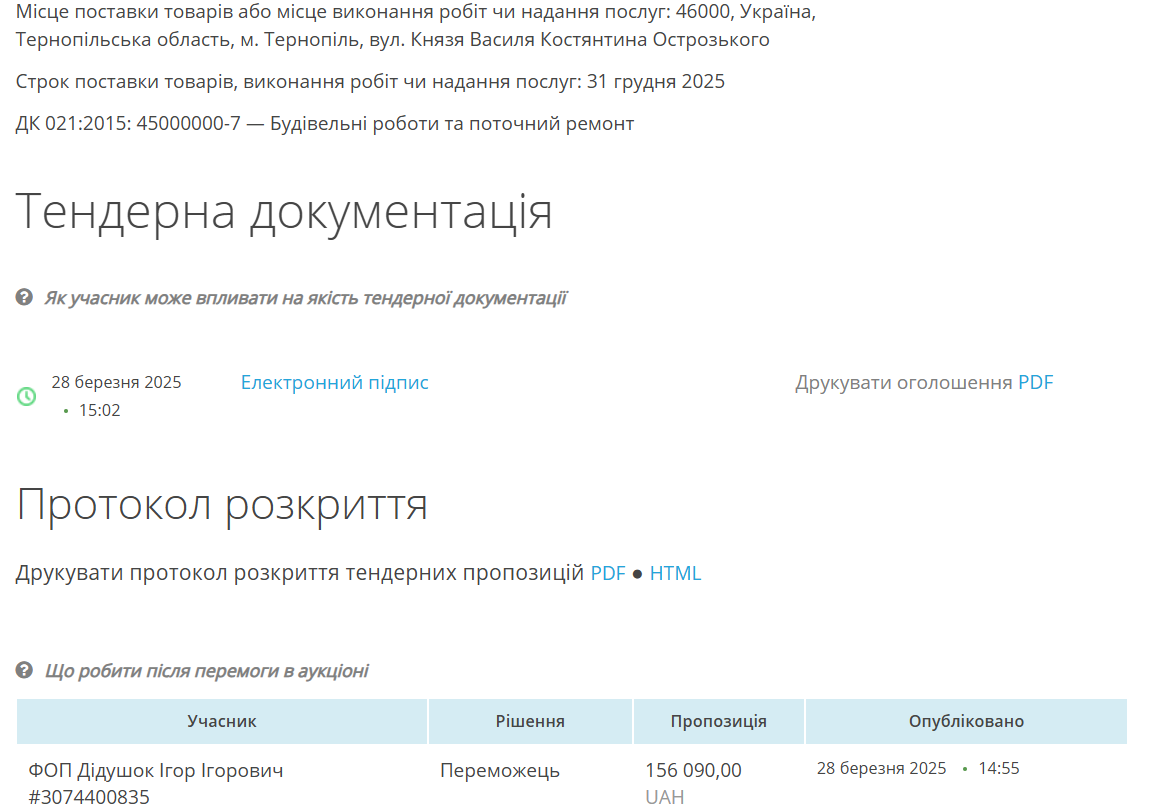
Task: Click the 'Протокол розкриття' heading
Action: pyautogui.click(x=222, y=504)
